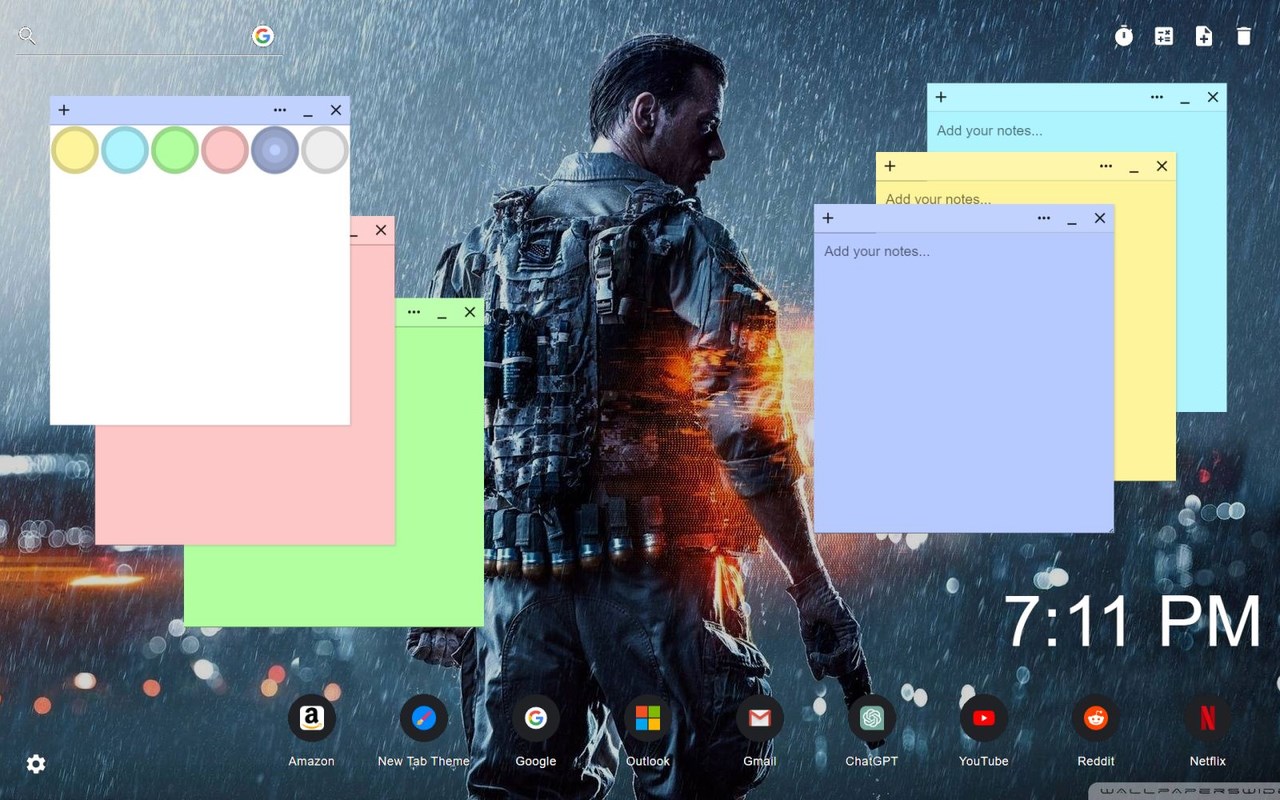Open the Outlook shortcut
Viewport: 1280px width, 800px height.
[x=648, y=718]
